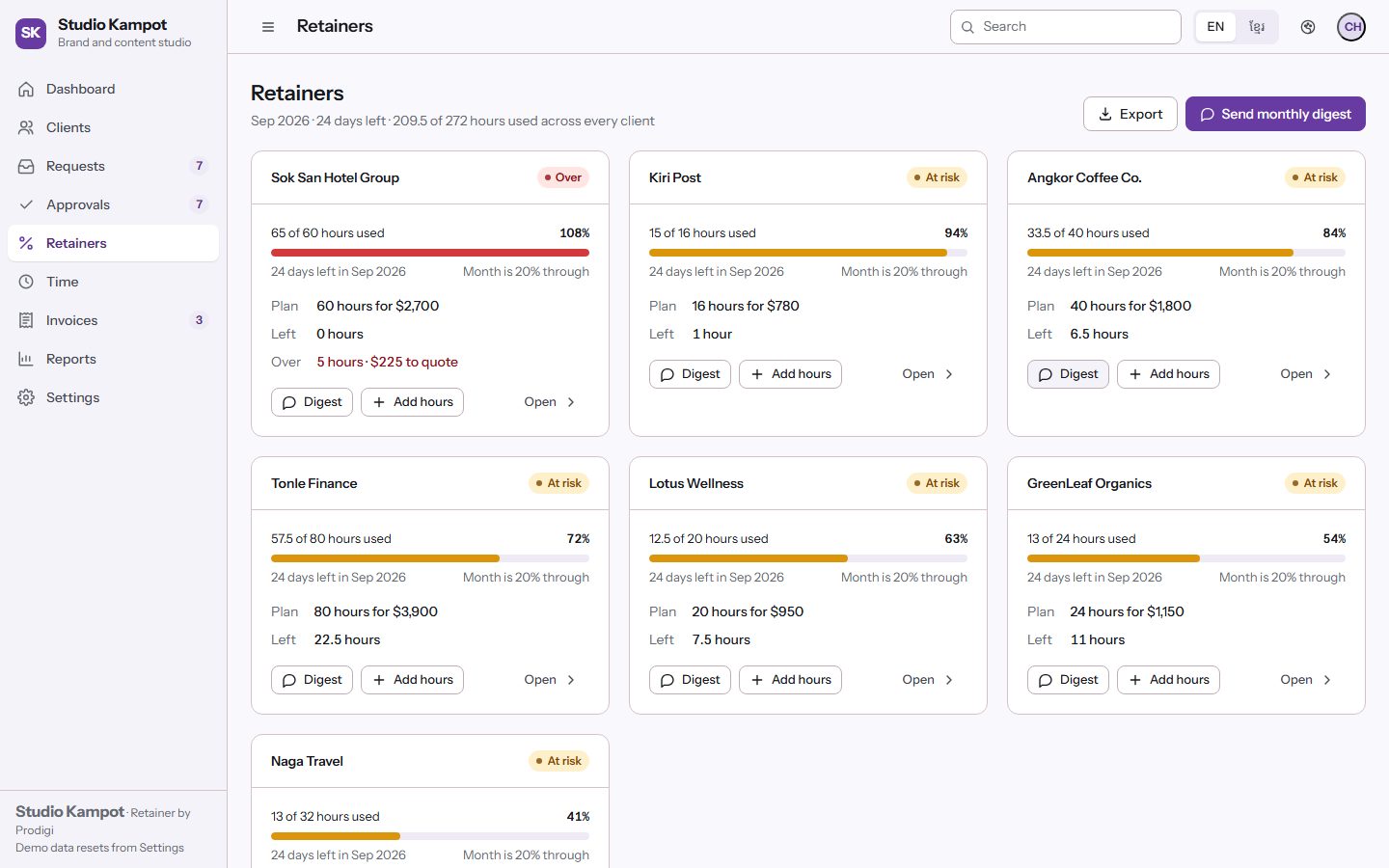Go to Dashboard in sidebar
The height and width of the screenshot is (868, 1389).
click(113, 89)
